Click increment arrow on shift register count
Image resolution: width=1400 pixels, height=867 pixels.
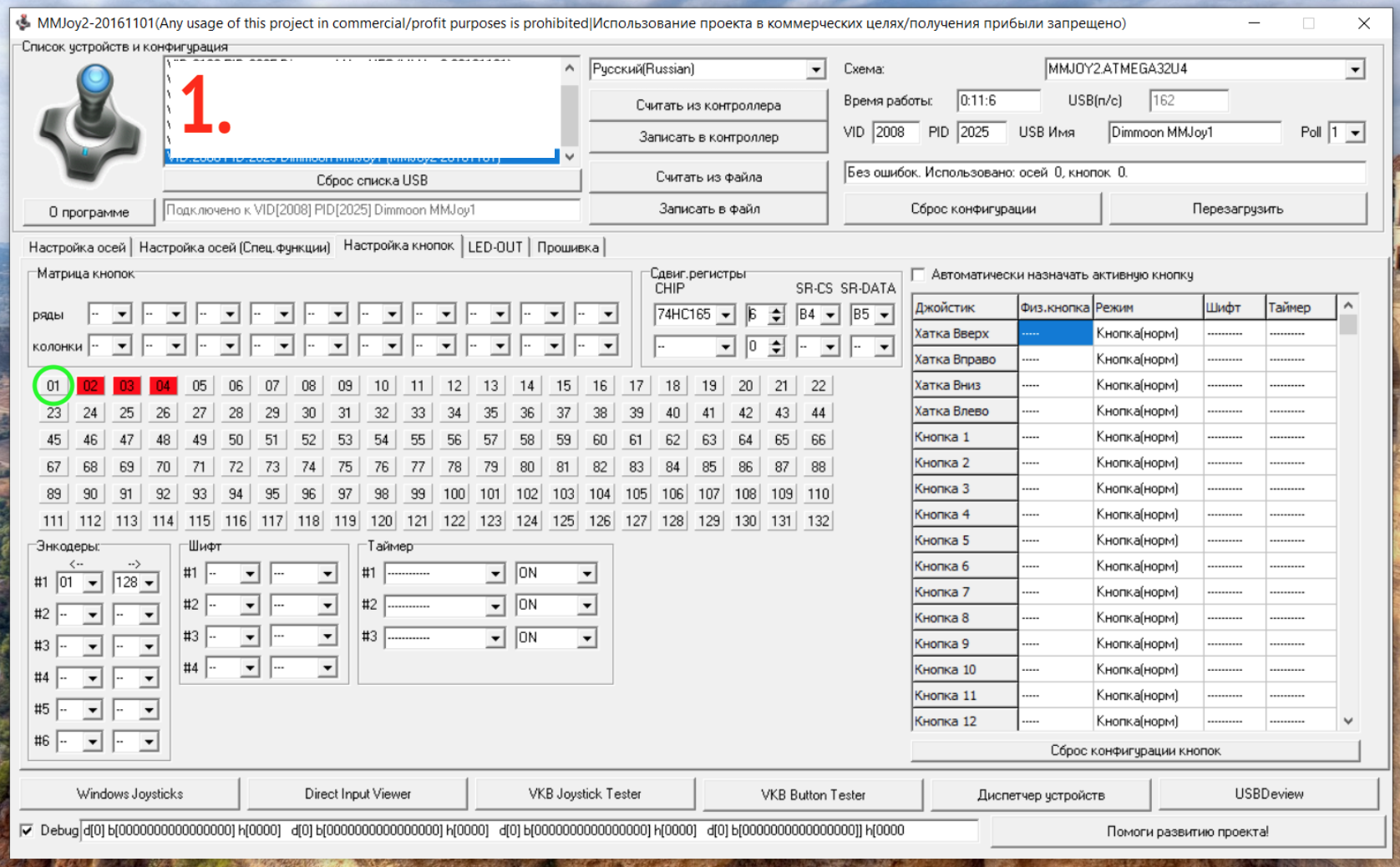click(x=777, y=310)
